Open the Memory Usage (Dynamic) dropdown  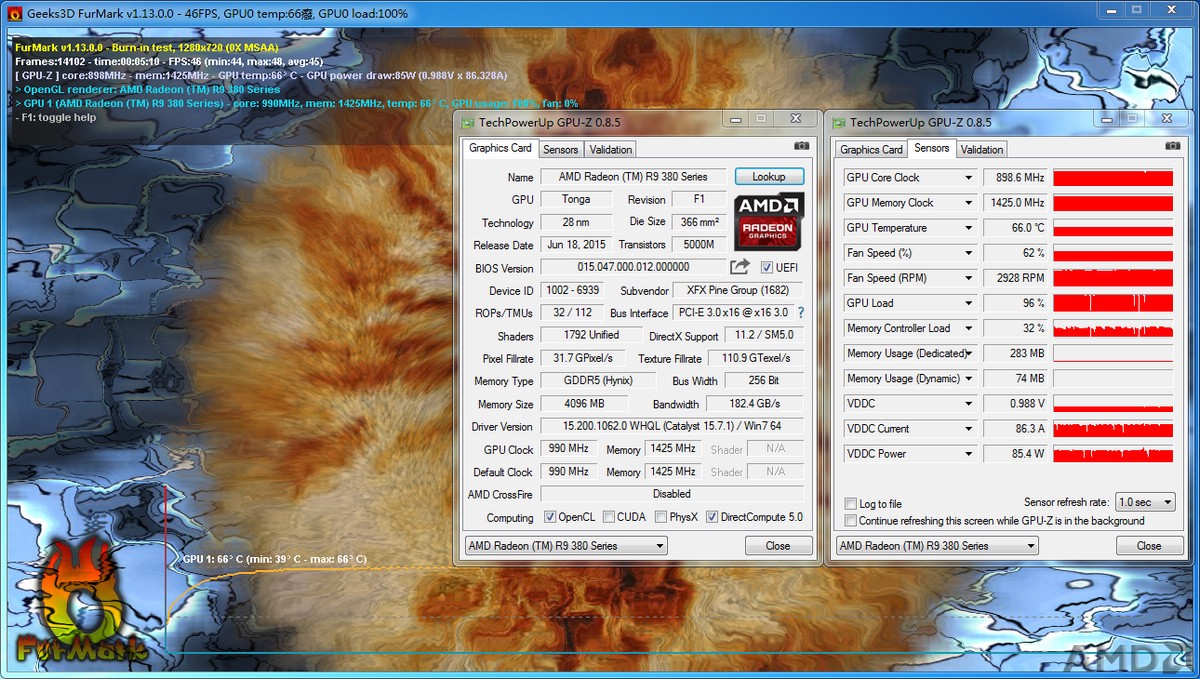click(x=968, y=379)
